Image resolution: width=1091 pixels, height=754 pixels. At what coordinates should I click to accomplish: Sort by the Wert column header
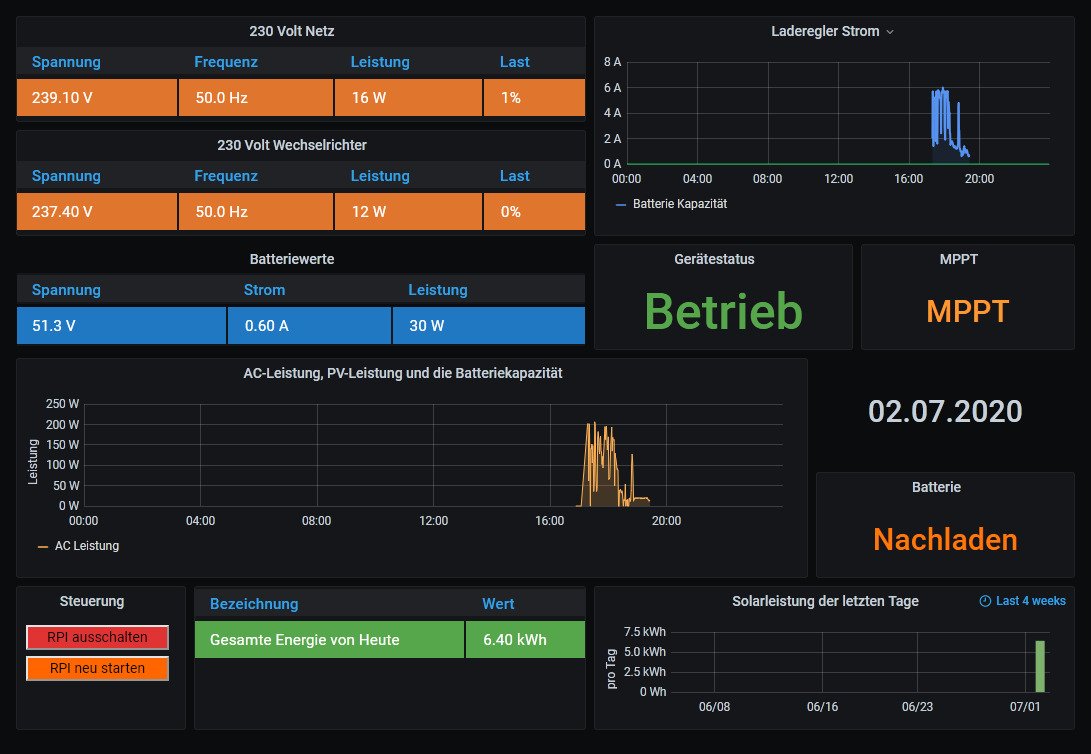(x=498, y=604)
